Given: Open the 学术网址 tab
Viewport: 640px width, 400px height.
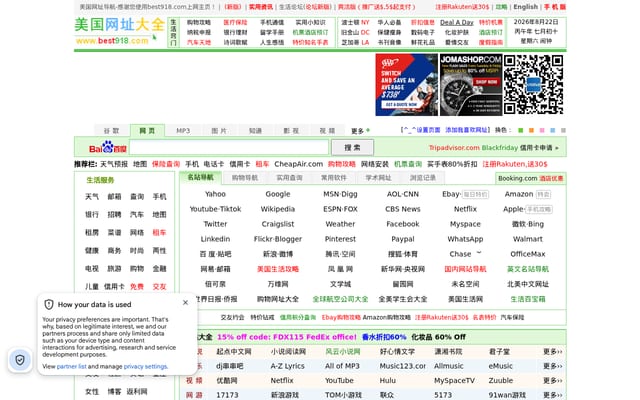Looking at the screenshot, I should point(378,178).
